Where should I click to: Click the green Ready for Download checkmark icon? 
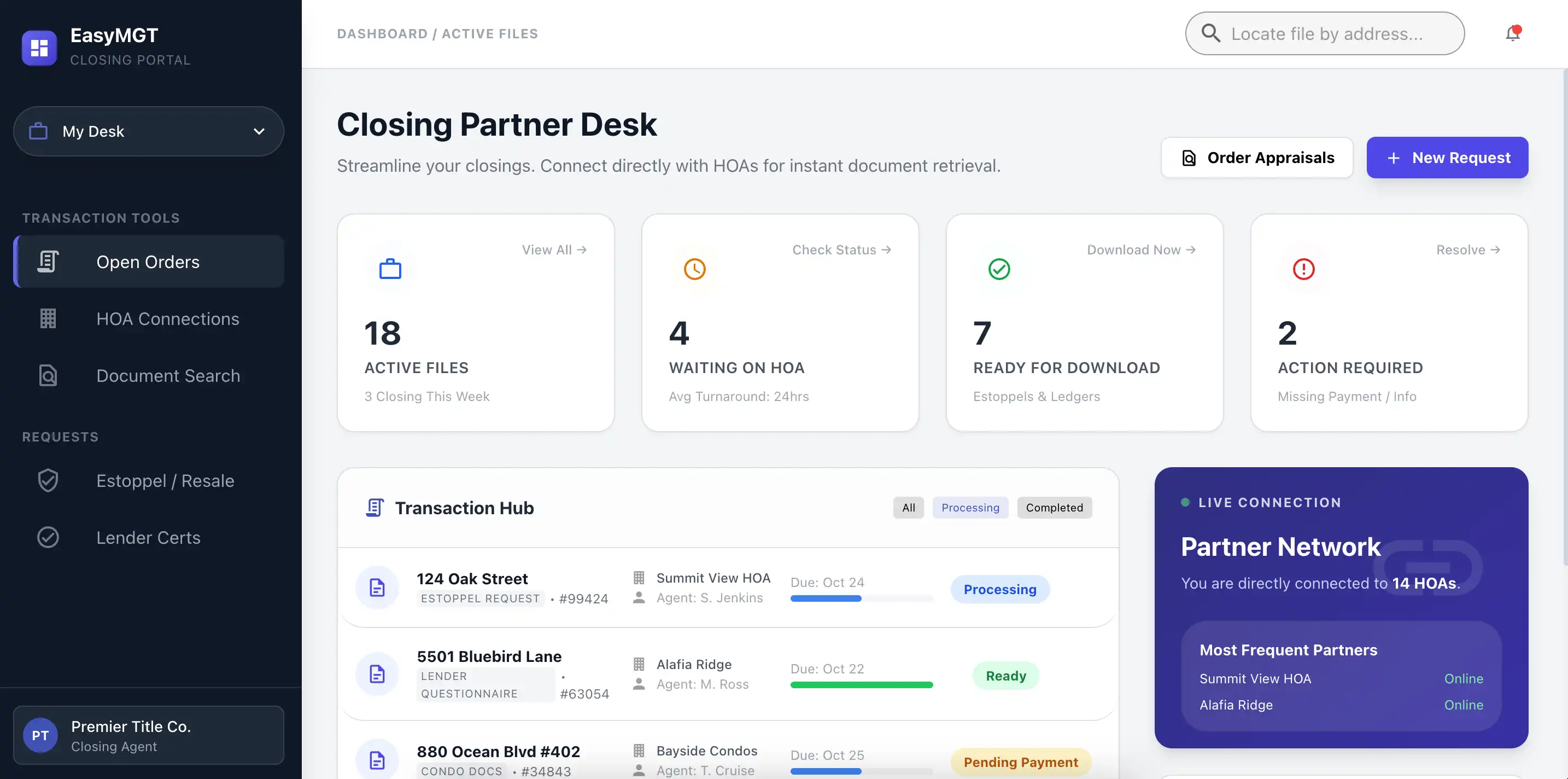click(999, 269)
